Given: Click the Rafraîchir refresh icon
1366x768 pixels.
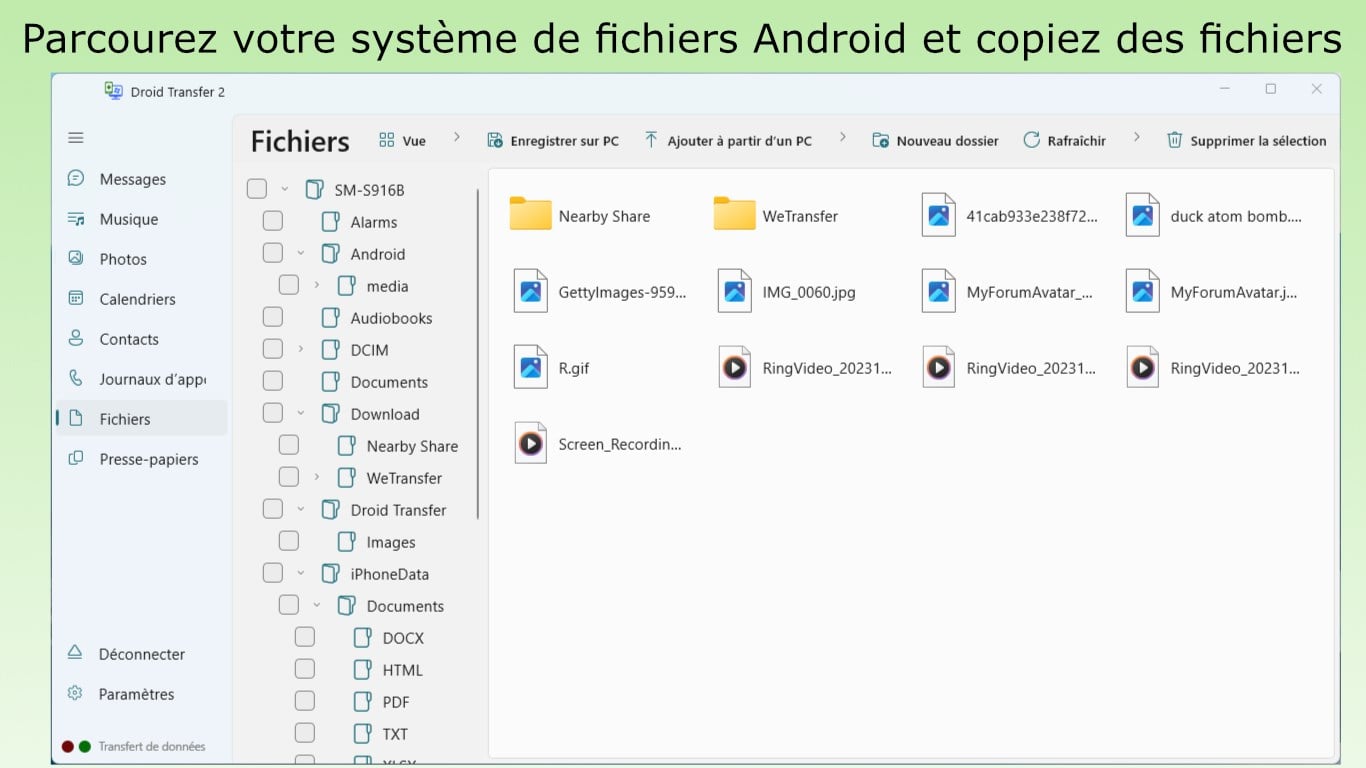Looking at the screenshot, I should point(1032,141).
